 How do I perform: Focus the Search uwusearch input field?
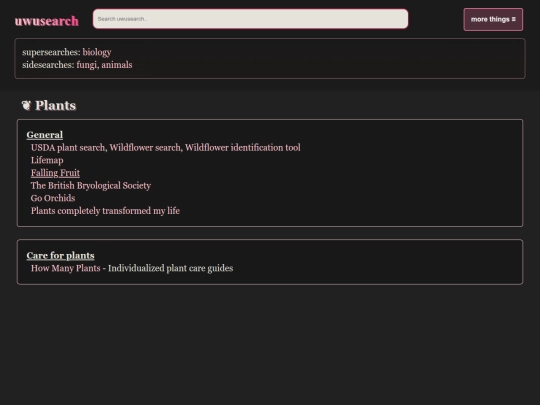point(250,19)
